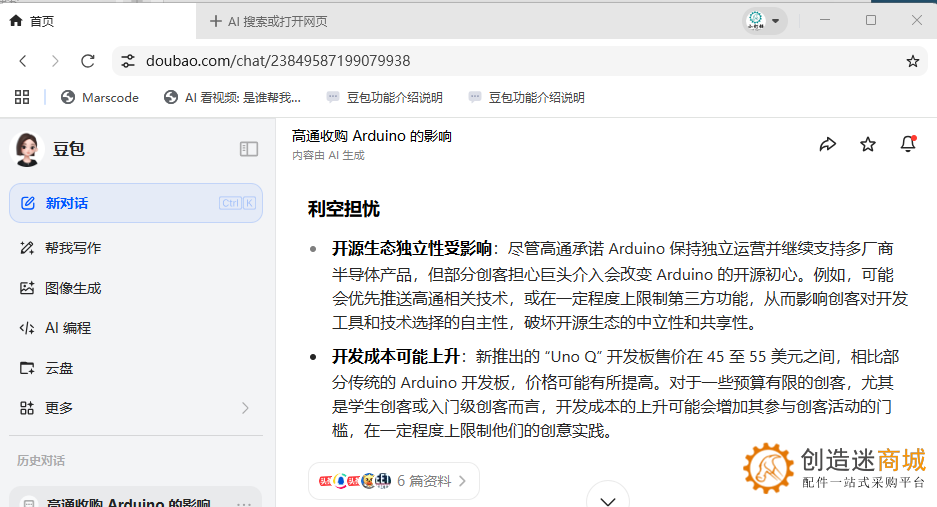Star this conversation as favorite

coord(868,145)
